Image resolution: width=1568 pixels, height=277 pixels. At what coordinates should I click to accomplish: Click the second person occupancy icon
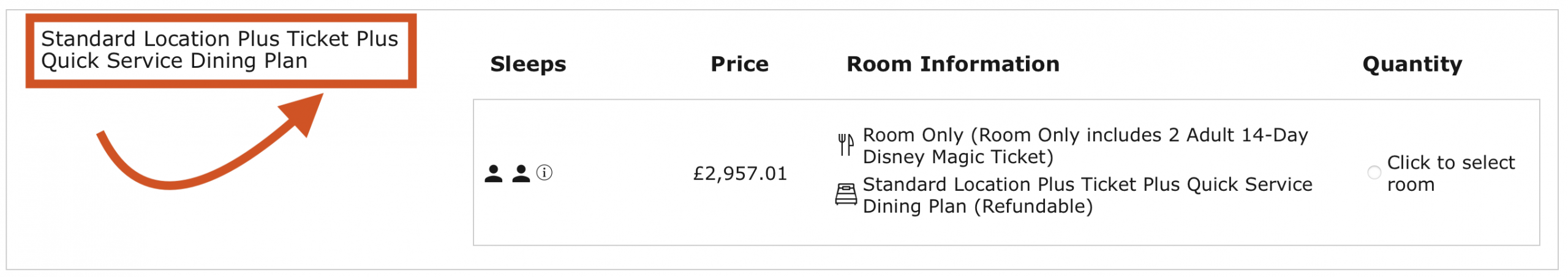coord(521,174)
